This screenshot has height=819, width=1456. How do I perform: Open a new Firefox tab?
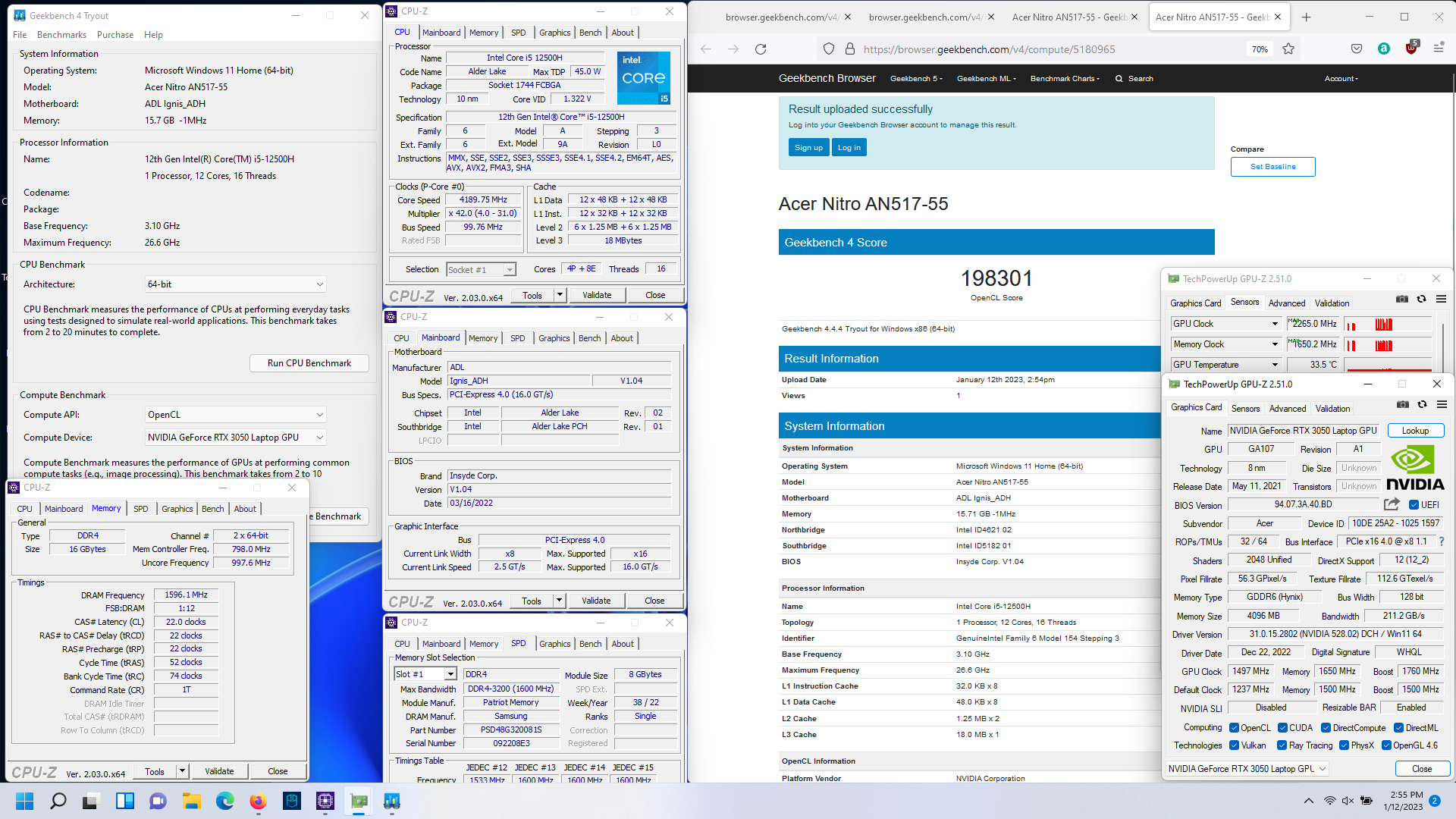coord(1306,17)
